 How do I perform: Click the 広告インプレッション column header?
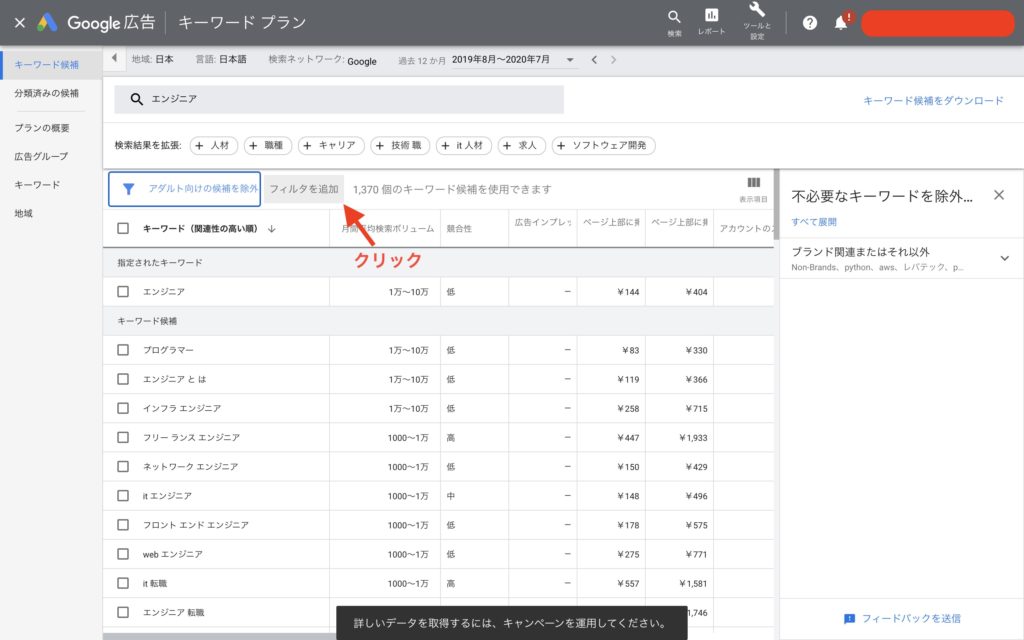pos(543,223)
